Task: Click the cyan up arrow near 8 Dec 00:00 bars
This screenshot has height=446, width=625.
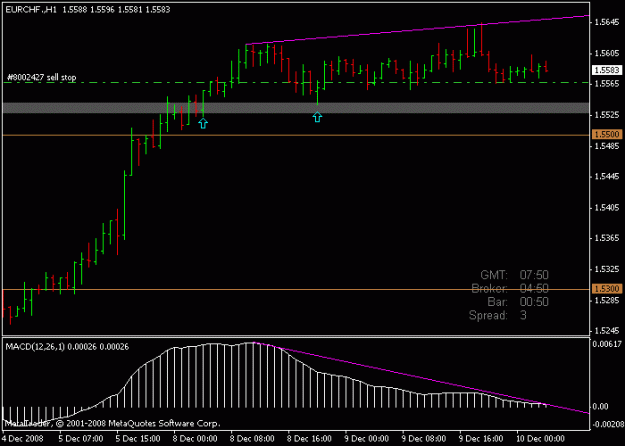Action: [x=203, y=124]
